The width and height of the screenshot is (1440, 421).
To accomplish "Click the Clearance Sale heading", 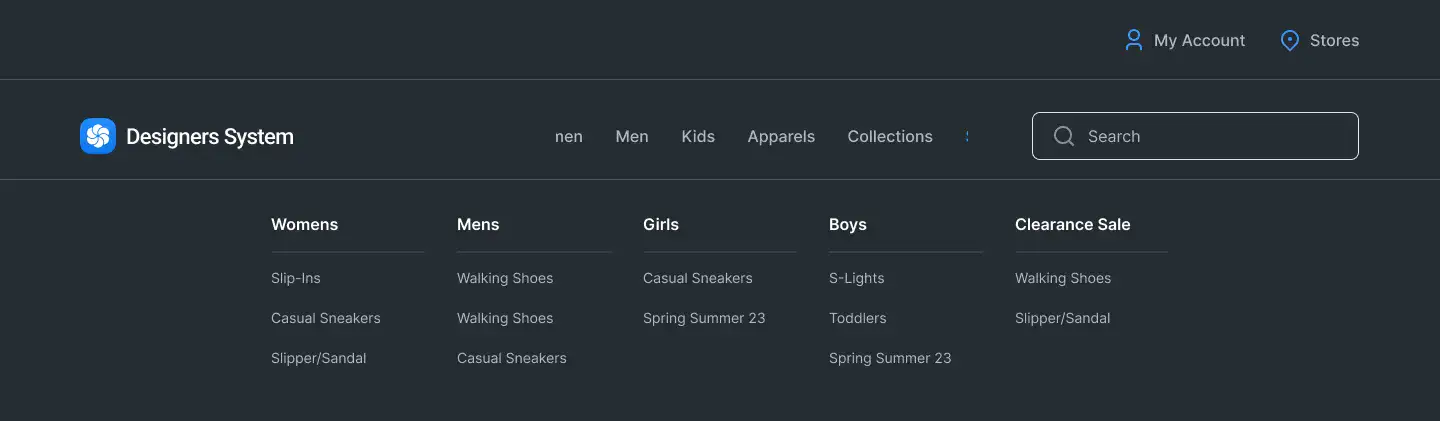I will [1072, 224].
